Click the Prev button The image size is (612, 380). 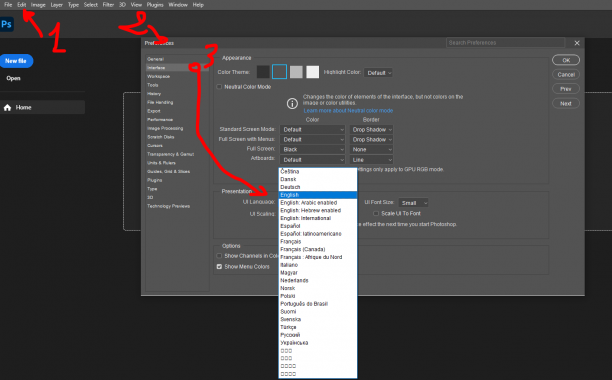[x=566, y=89]
